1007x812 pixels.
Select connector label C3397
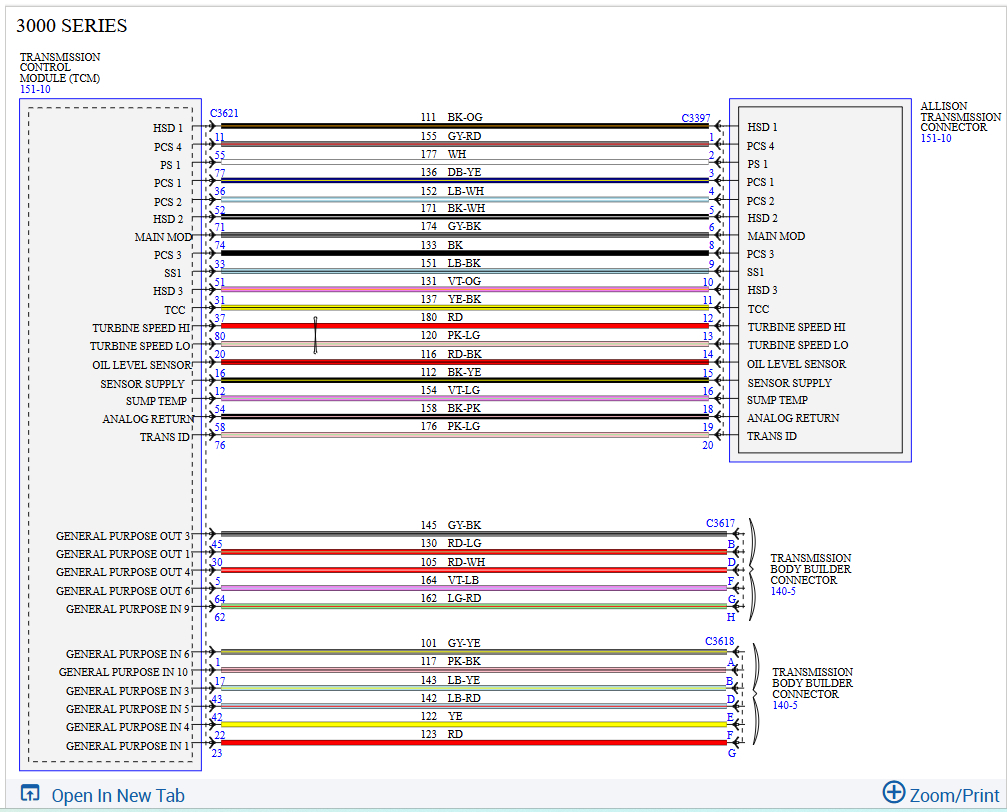(696, 118)
